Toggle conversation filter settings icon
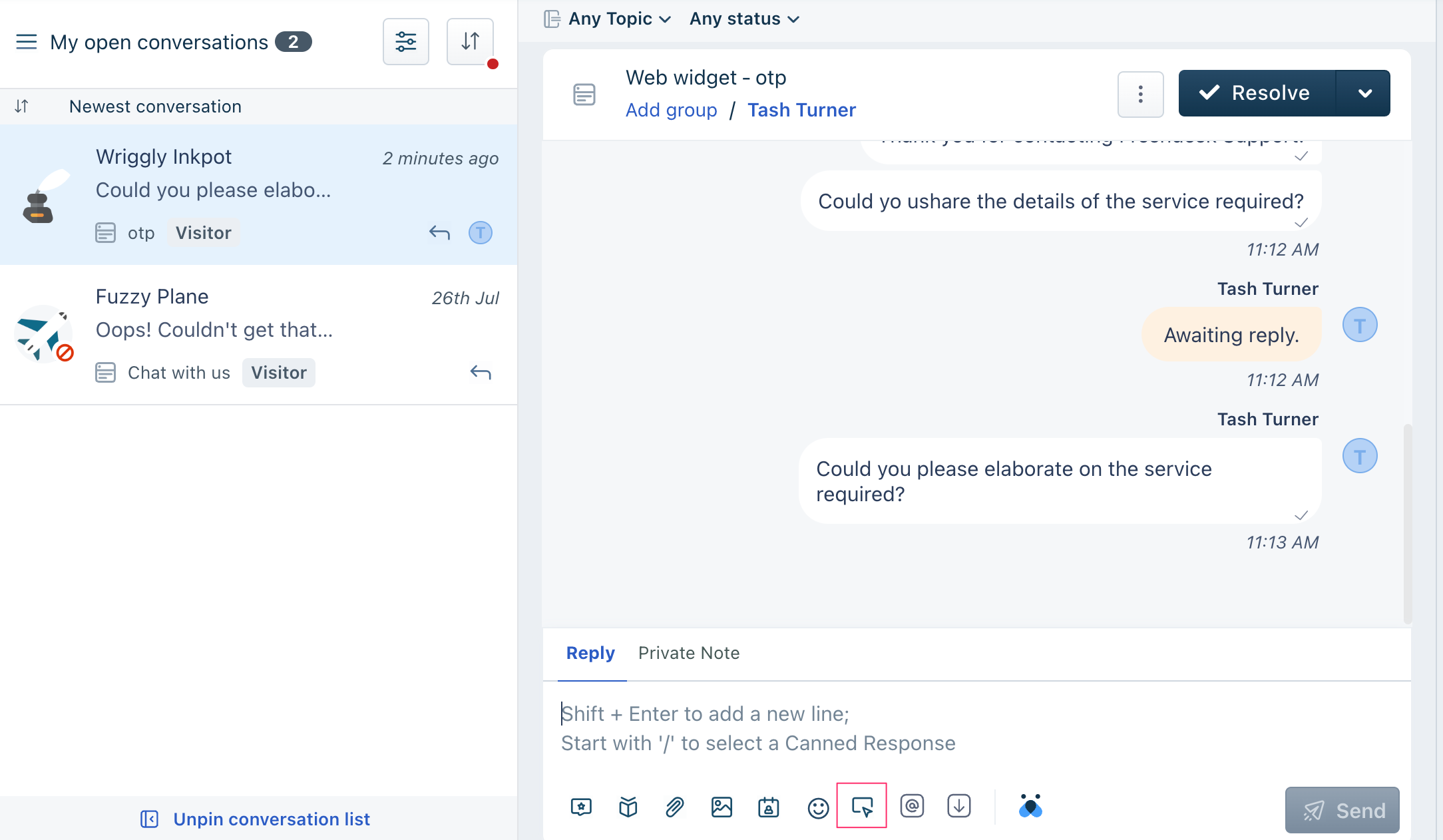This screenshot has height=840, width=1443. [406, 41]
